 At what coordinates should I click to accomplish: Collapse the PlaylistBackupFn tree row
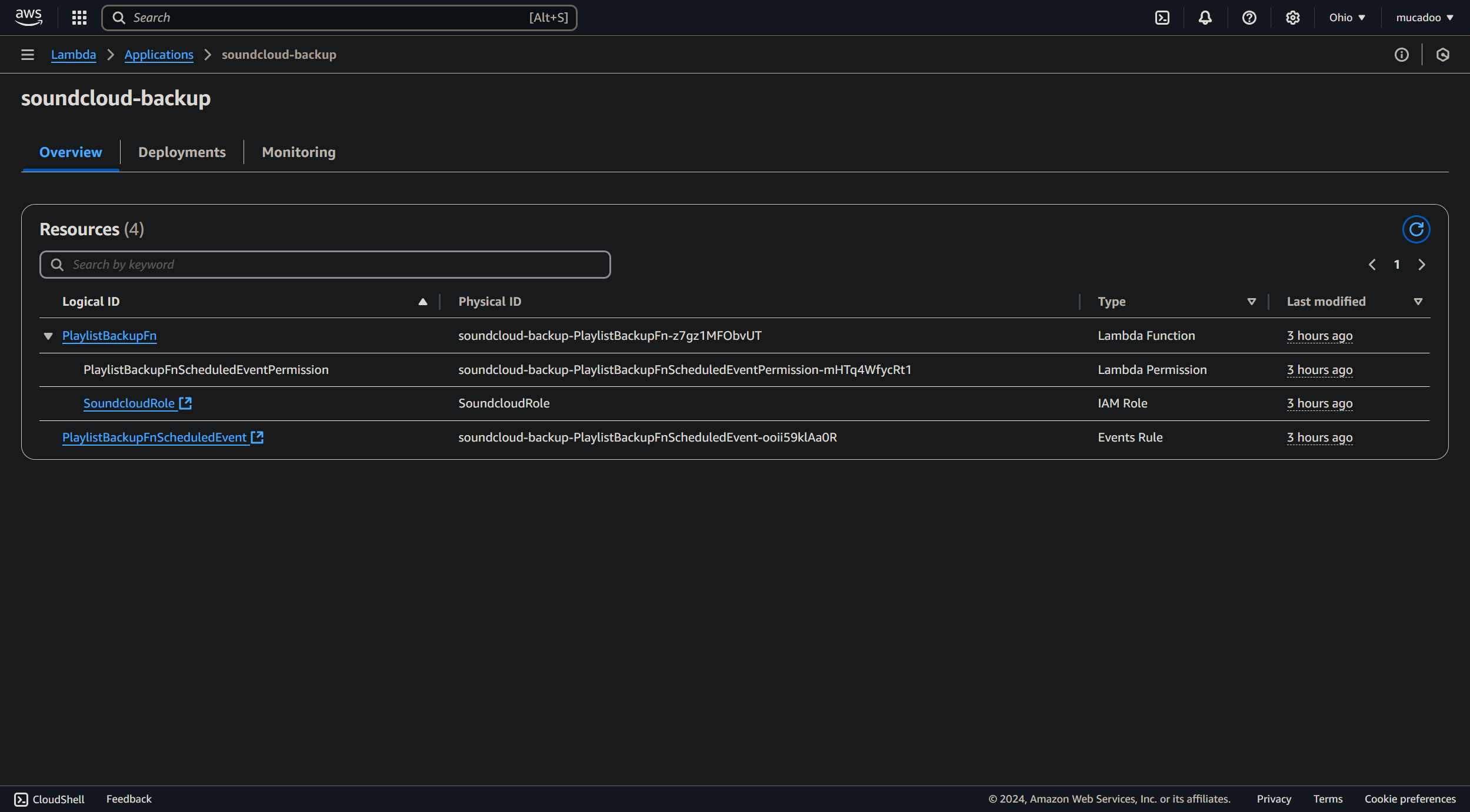click(x=48, y=336)
